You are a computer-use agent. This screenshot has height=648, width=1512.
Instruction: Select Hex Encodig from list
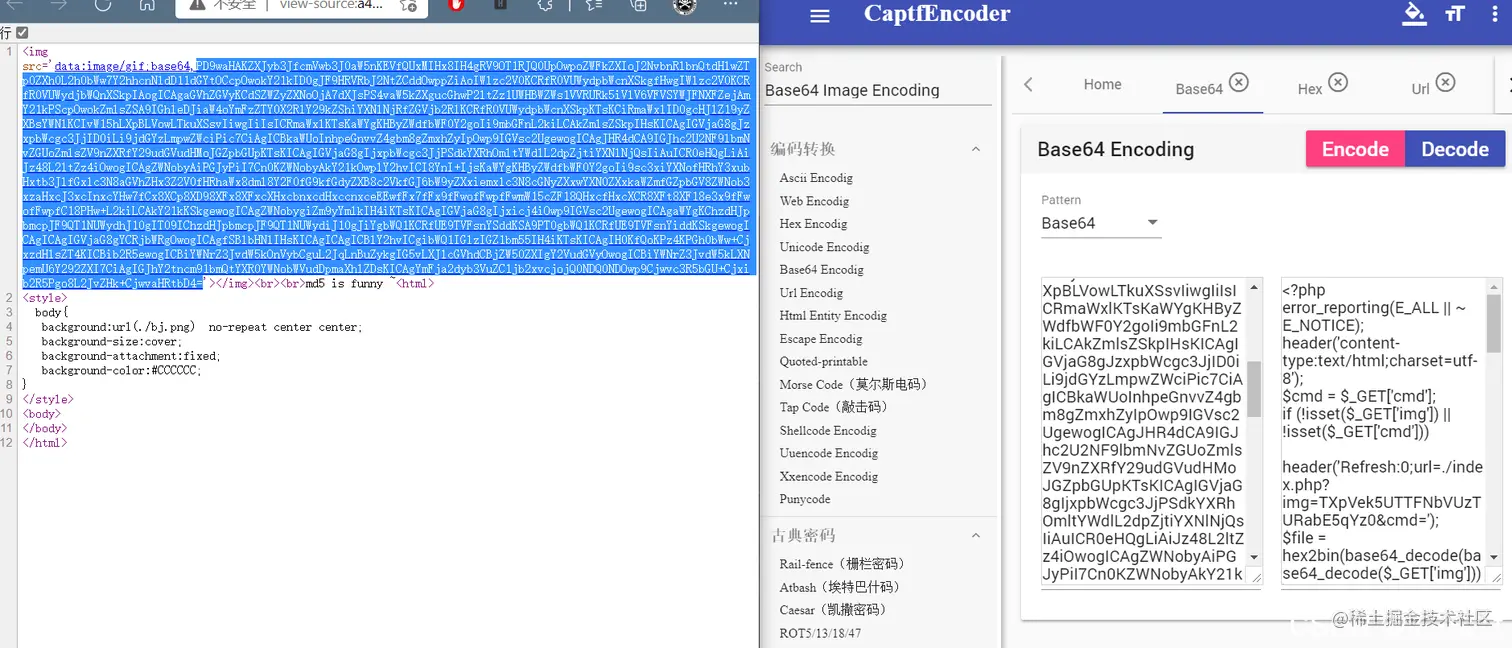(x=813, y=224)
